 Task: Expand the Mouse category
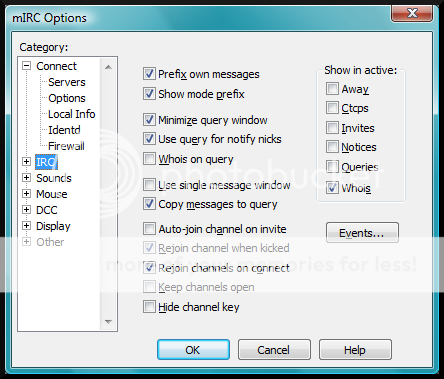[26, 194]
